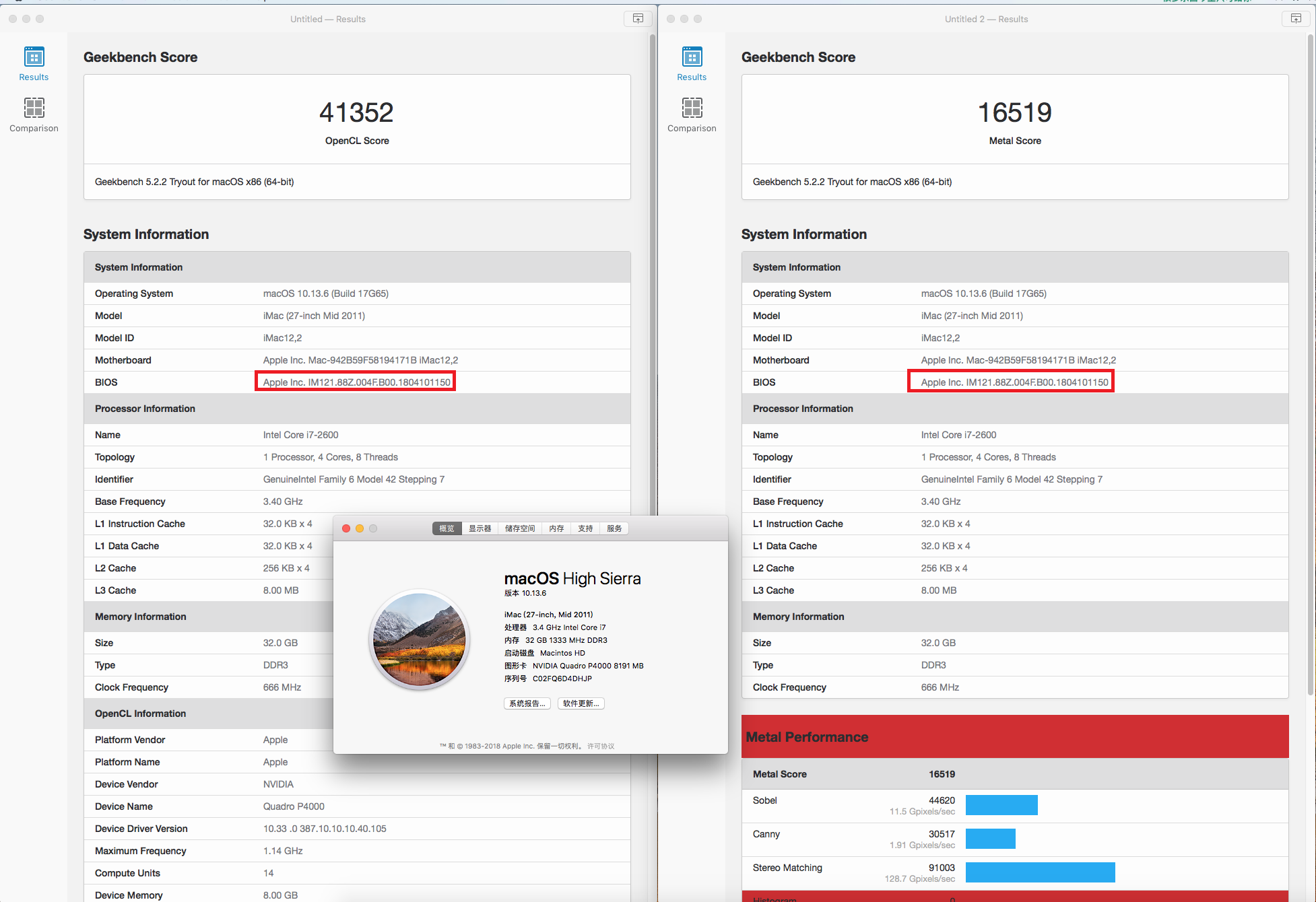Switch to 概览 tab in About window

coord(447,528)
